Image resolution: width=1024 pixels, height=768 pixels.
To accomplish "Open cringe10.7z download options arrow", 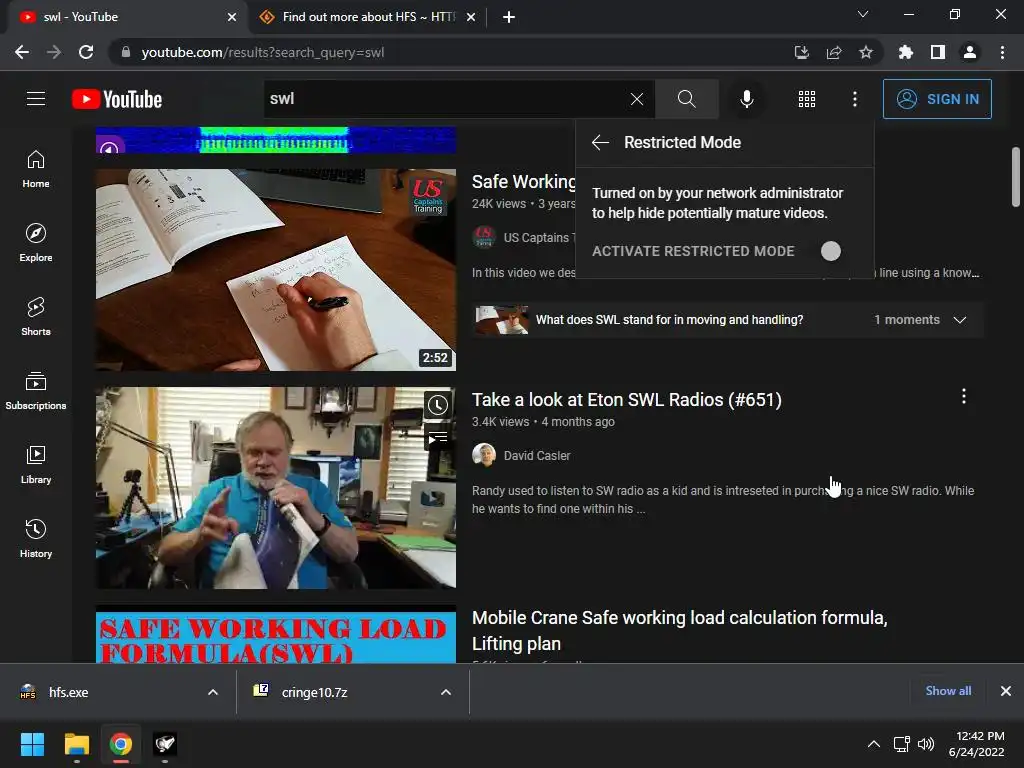I will 446,692.
